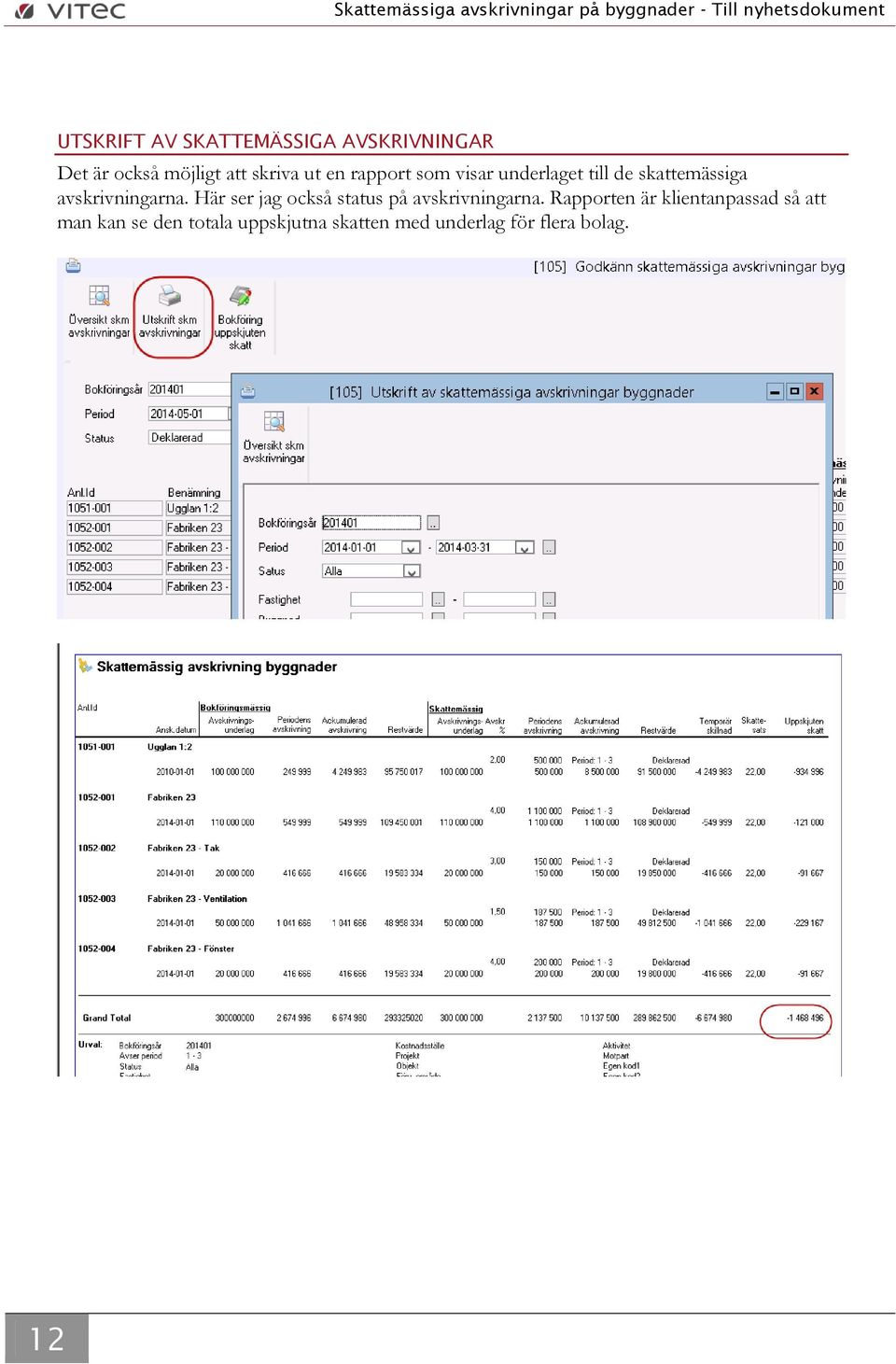
Task: Open the Period end date dropdown 2014-03-31
Action: pos(525,547)
